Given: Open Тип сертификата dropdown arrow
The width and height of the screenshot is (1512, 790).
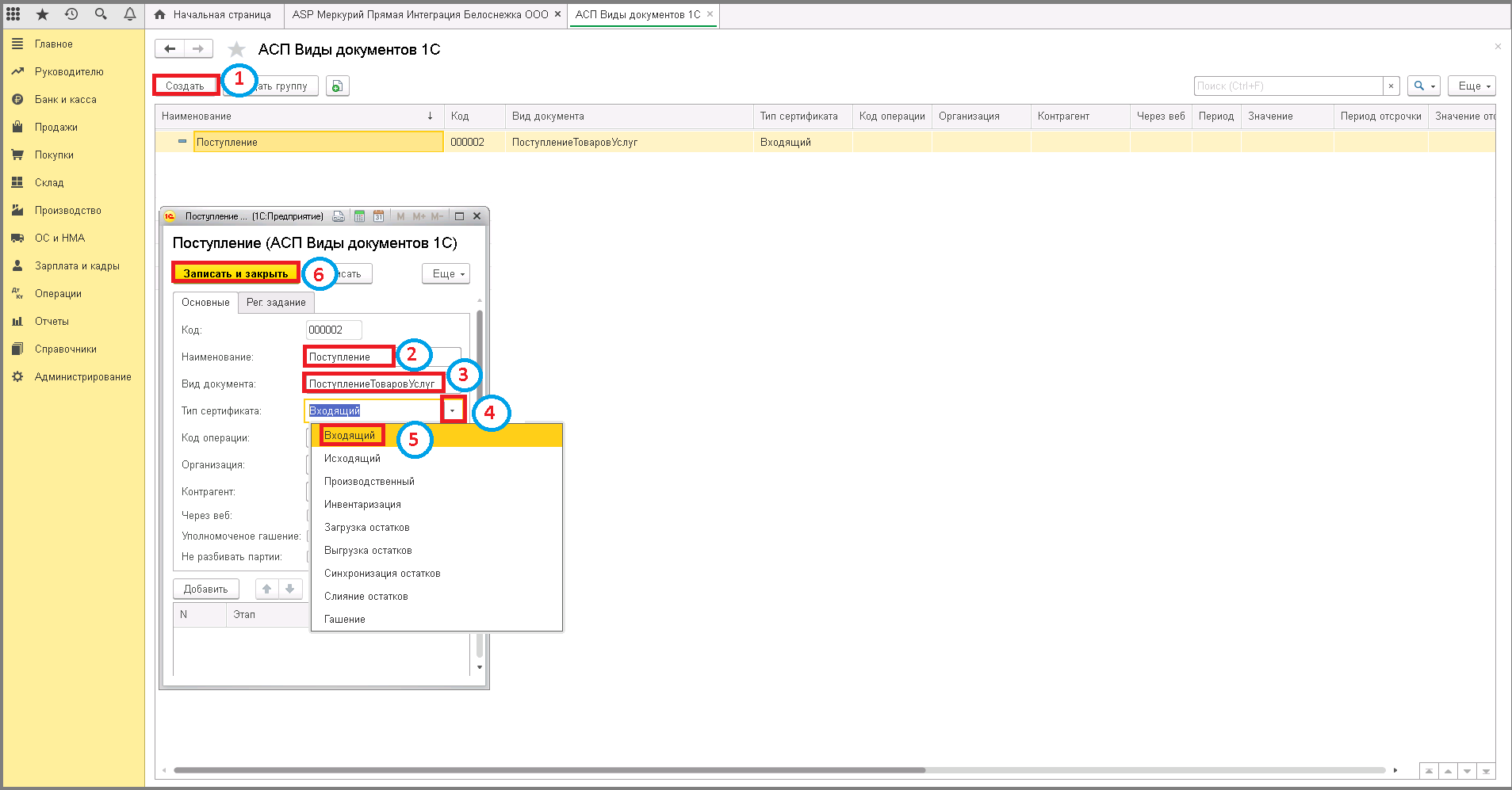Looking at the screenshot, I should tap(453, 410).
